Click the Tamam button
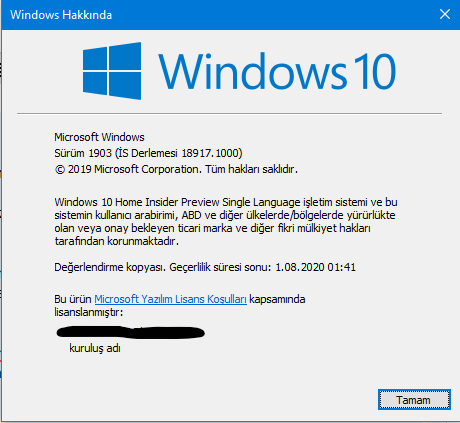The height and width of the screenshot is (423, 460). [x=414, y=399]
